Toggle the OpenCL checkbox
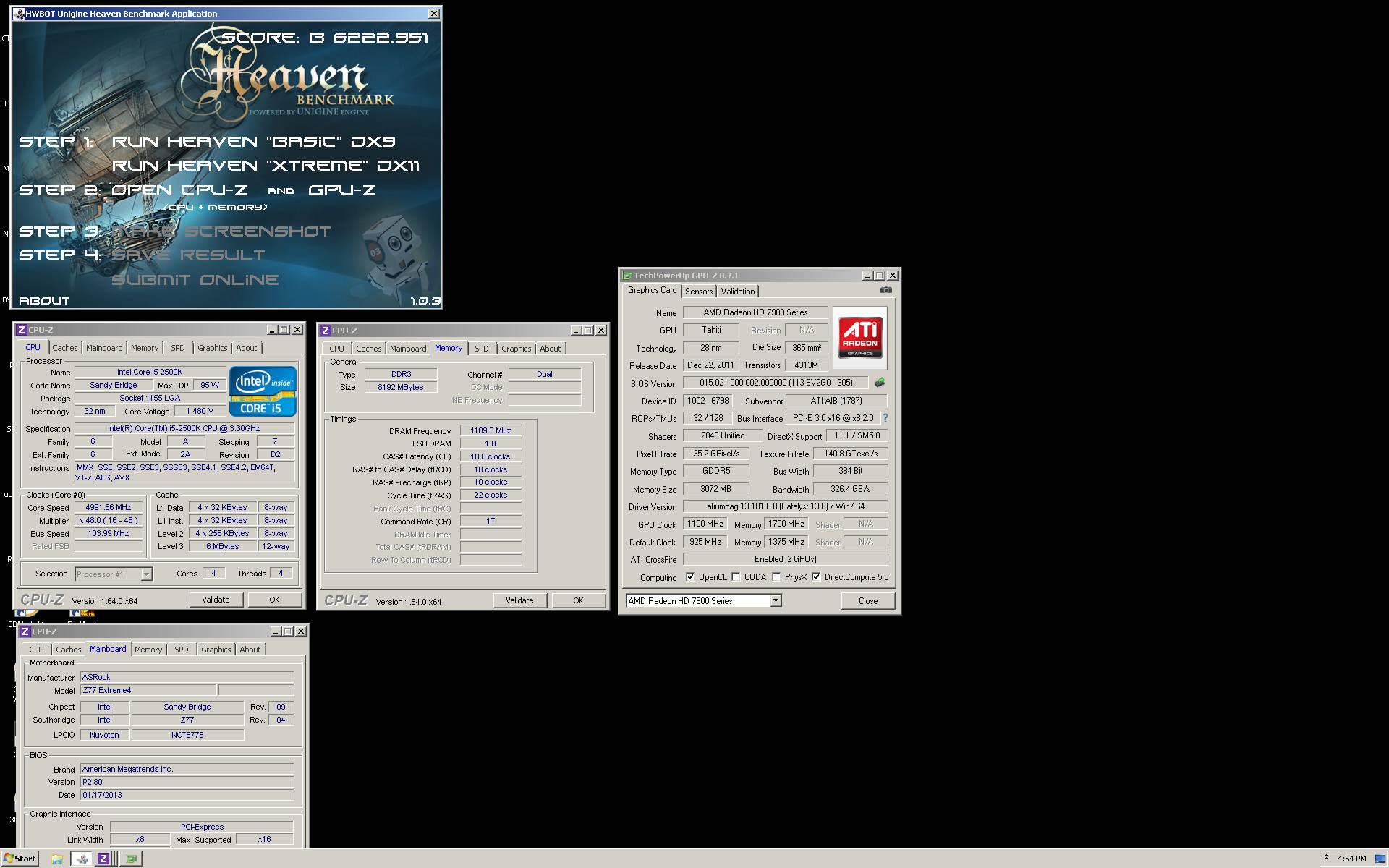The width and height of the screenshot is (1389, 868). (690, 577)
